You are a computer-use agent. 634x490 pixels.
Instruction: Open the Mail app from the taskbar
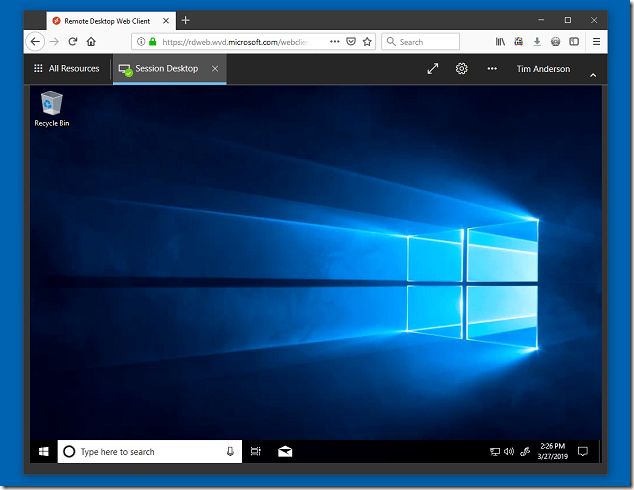coord(285,452)
